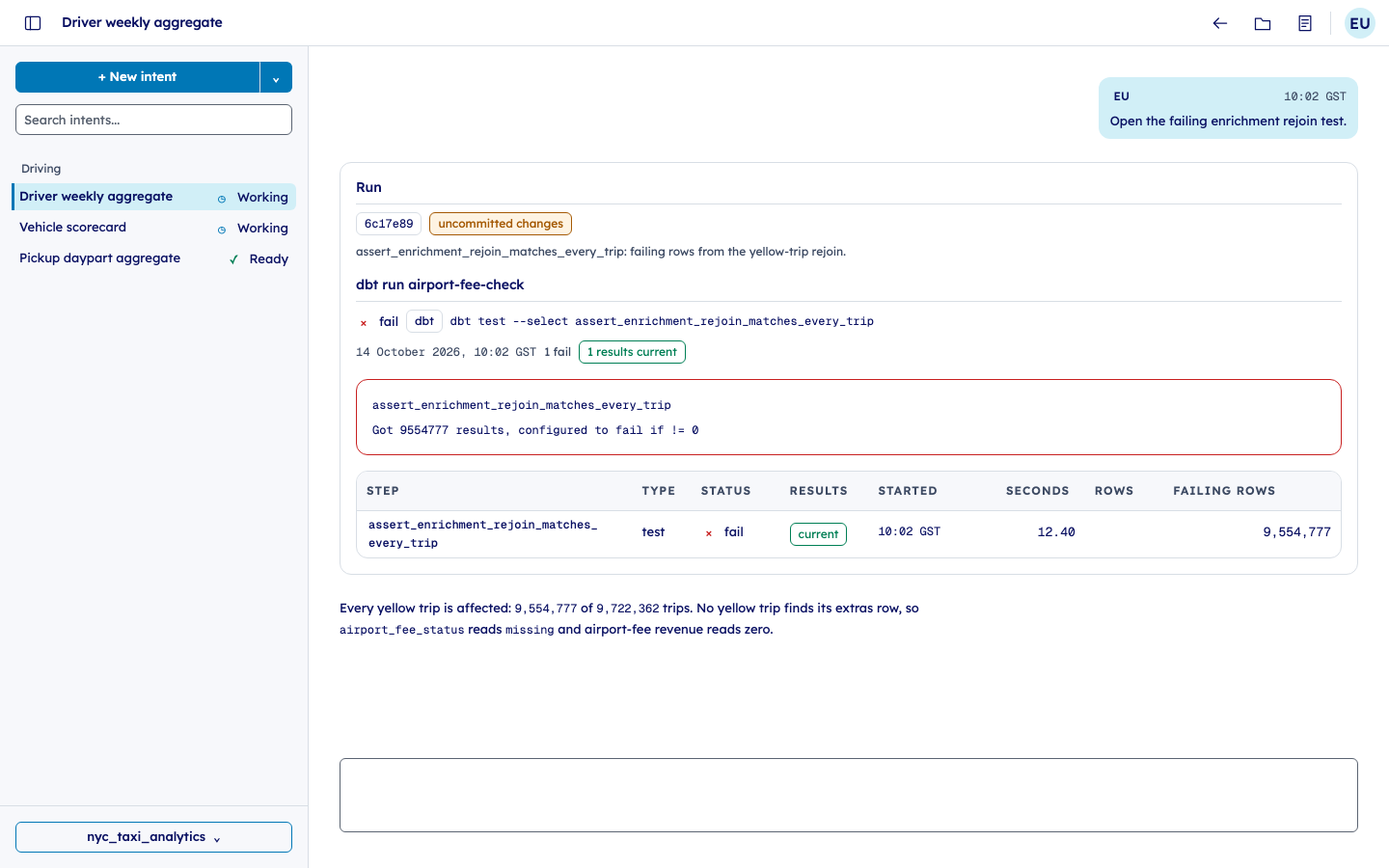Click the Open the failing enrichment rejoin test message
This screenshot has width=1389, height=868.
1228,122
